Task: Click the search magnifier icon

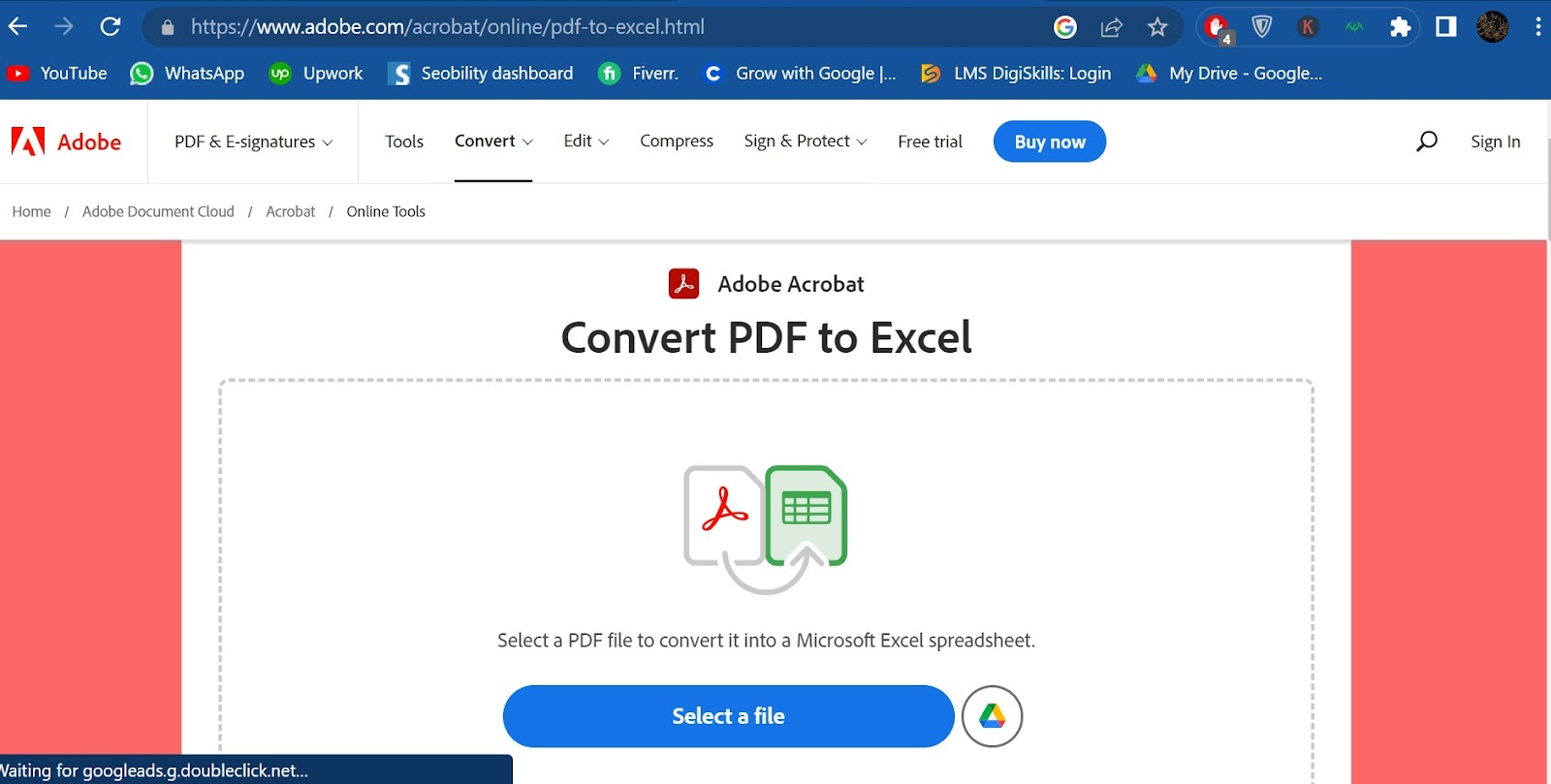Action: pos(1427,141)
